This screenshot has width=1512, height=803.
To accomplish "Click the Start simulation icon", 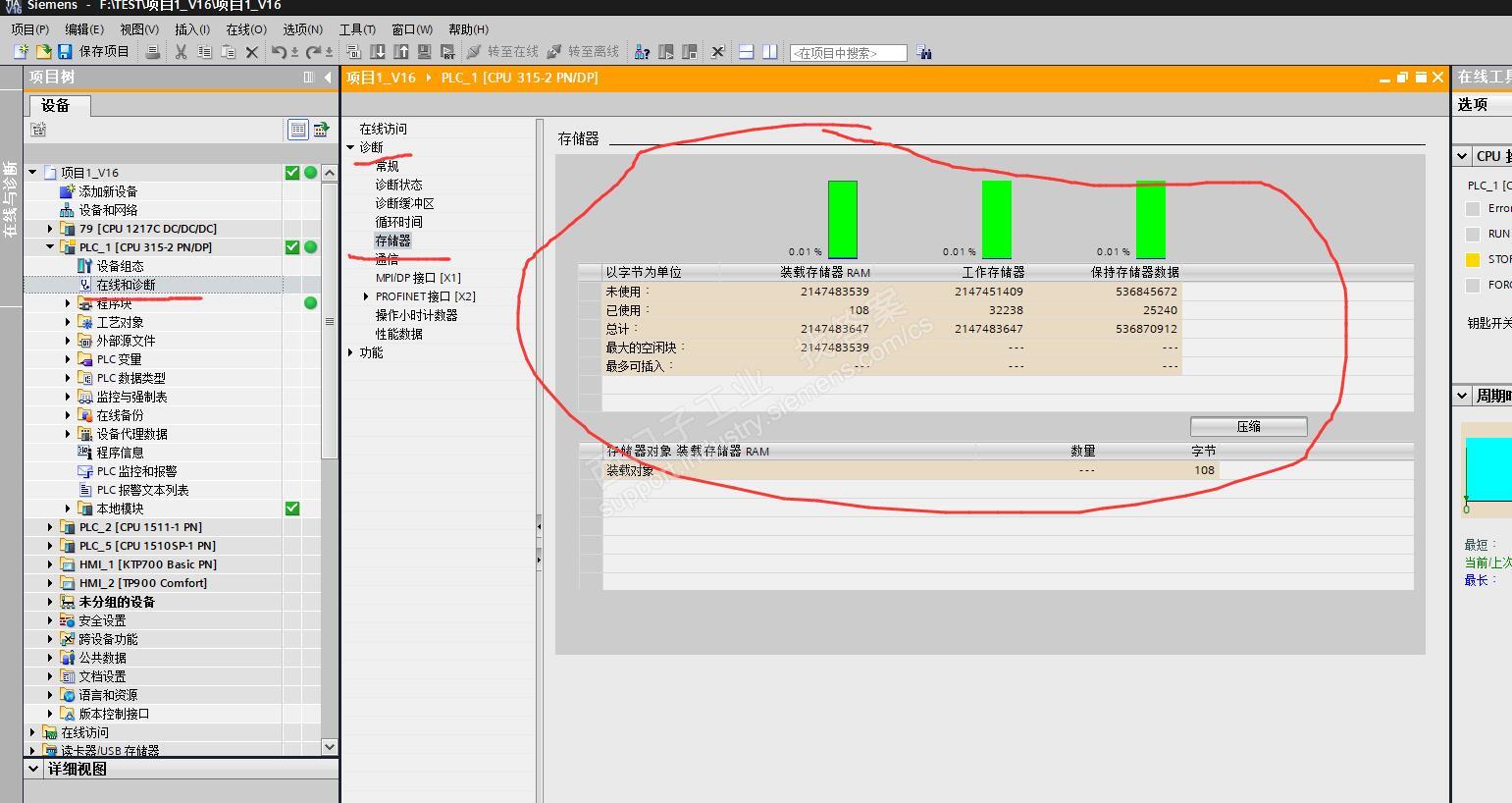I will pyautogui.click(x=425, y=52).
